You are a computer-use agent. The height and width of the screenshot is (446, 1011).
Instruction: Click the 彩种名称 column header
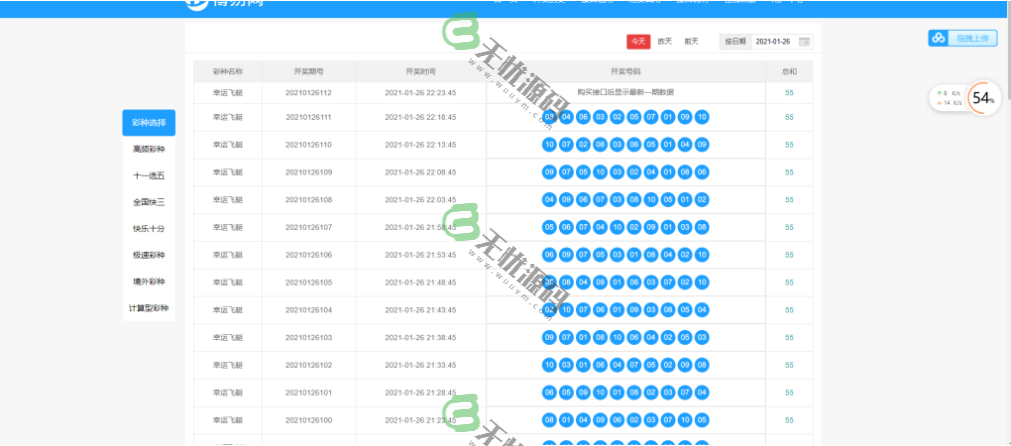pyautogui.click(x=228, y=72)
